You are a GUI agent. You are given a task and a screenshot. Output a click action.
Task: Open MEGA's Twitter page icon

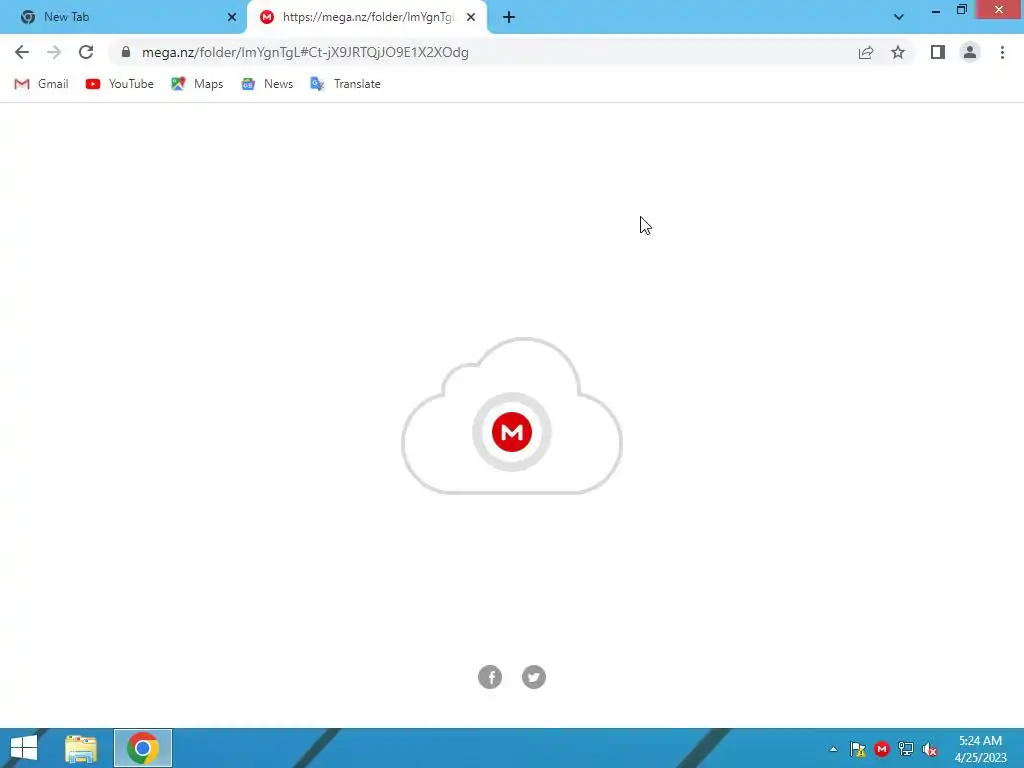tap(534, 677)
